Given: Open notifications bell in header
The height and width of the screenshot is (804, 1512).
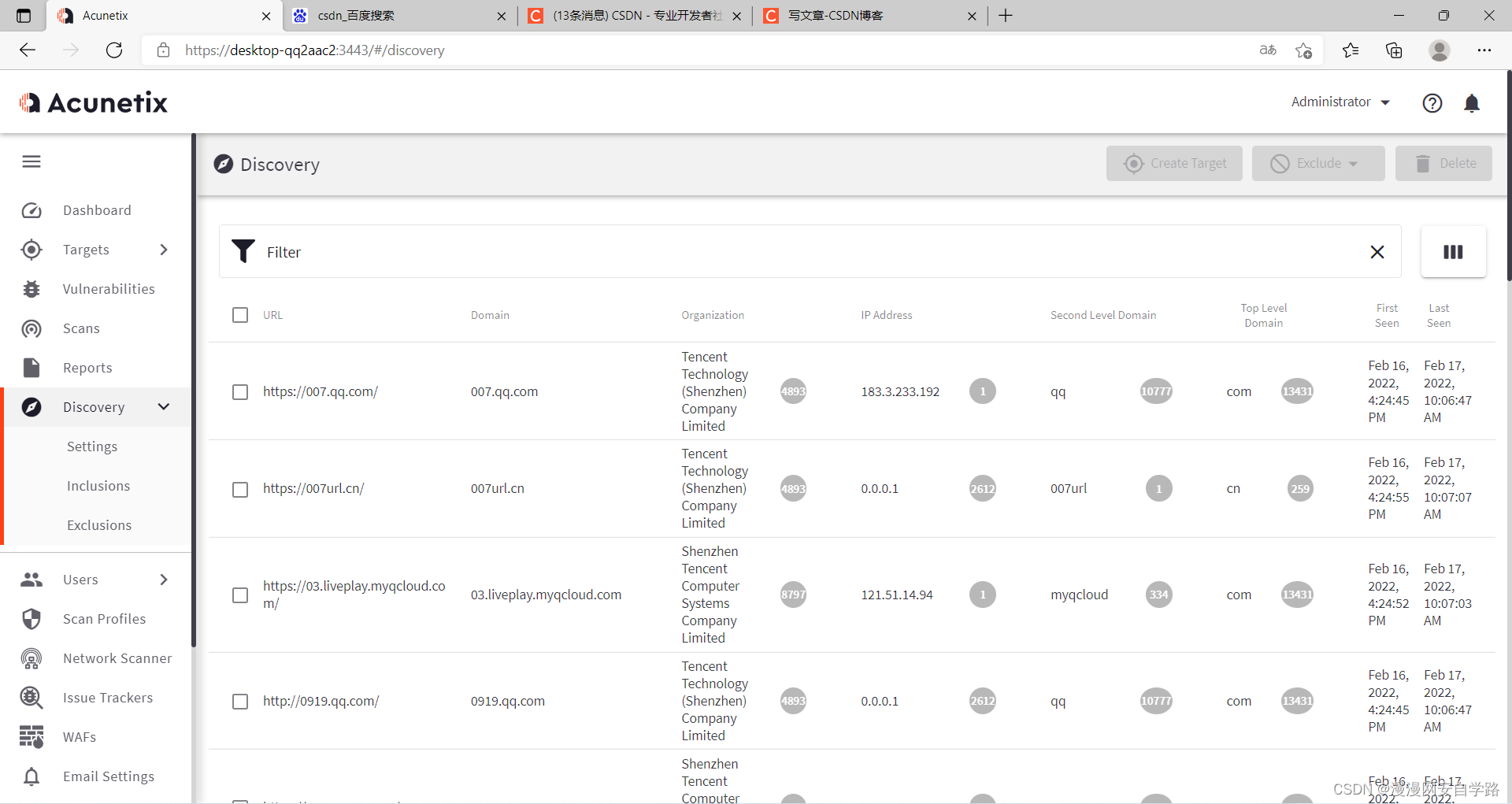Looking at the screenshot, I should pyautogui.click(x=1472, y=103).
